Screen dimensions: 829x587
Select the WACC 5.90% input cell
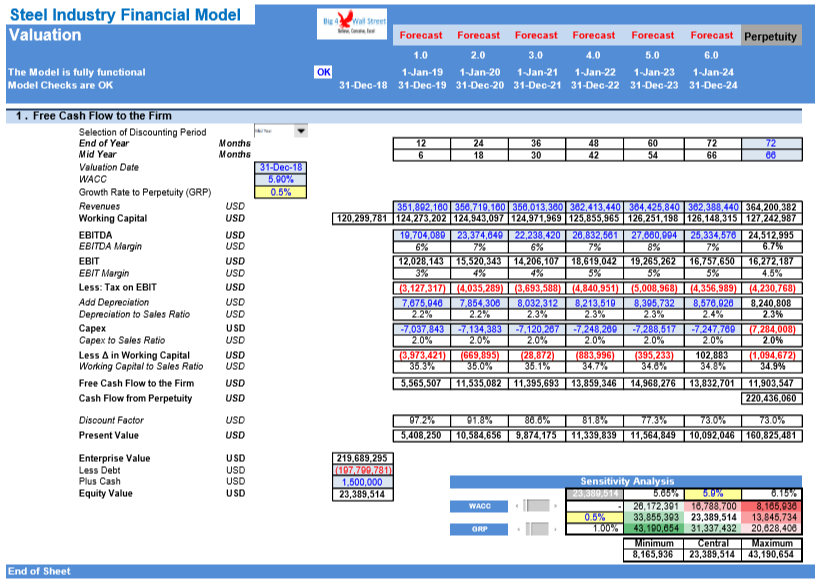[281, 180]
